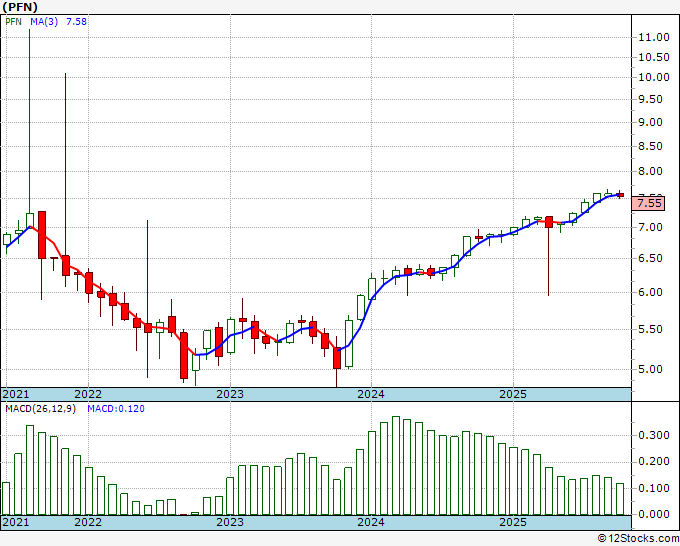Click the 0.000 MACD axis label

point(654,514)
